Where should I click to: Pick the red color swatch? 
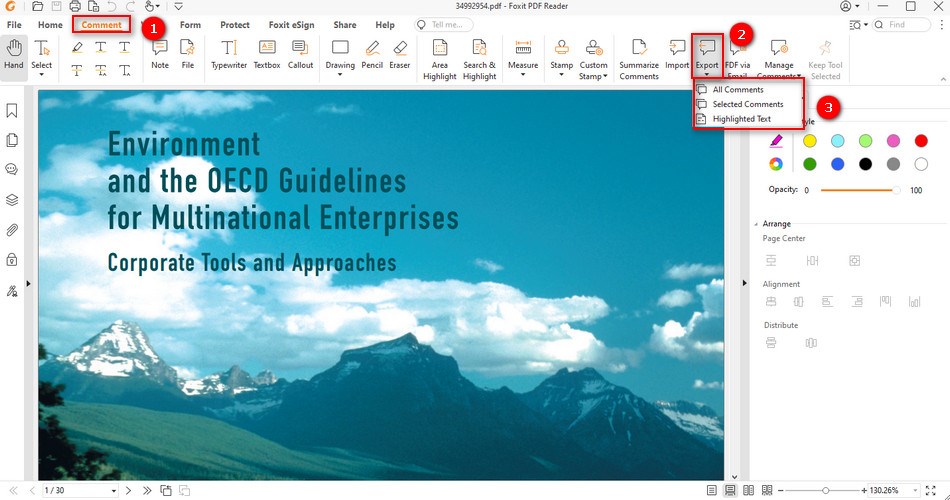point(921,141)
